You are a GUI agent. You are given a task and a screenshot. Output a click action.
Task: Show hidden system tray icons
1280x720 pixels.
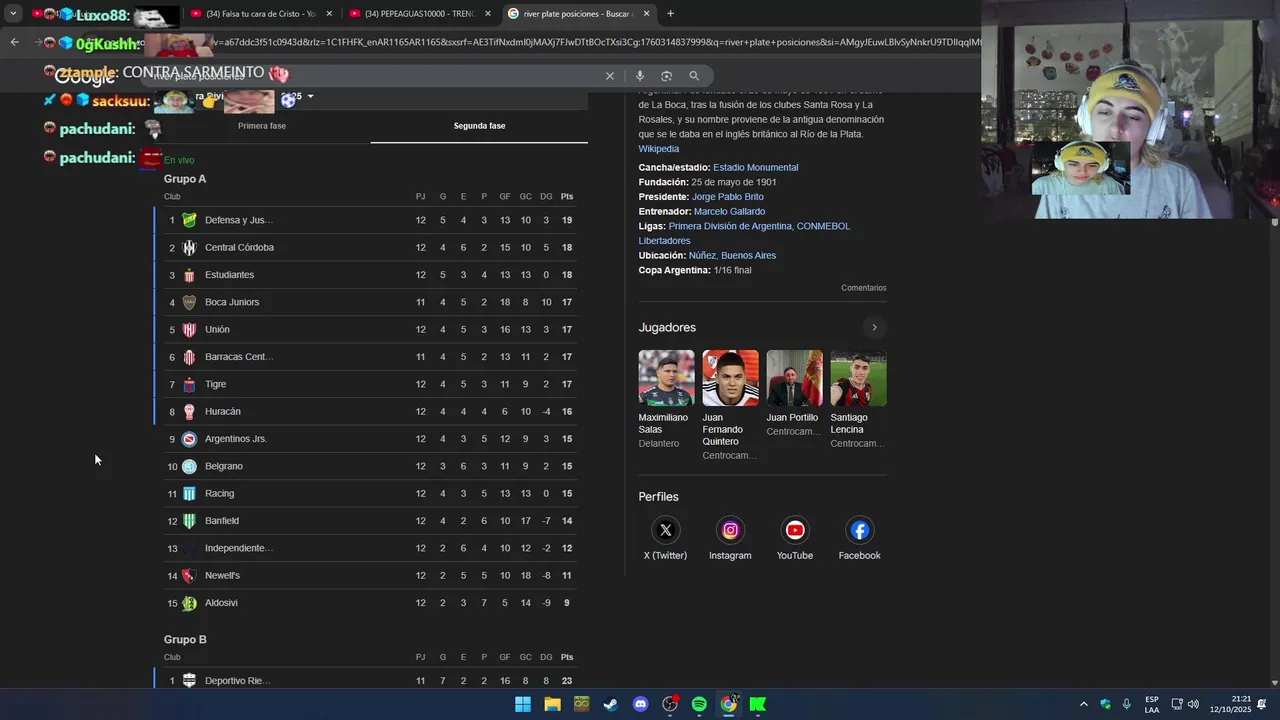(x=1083, y=704)
